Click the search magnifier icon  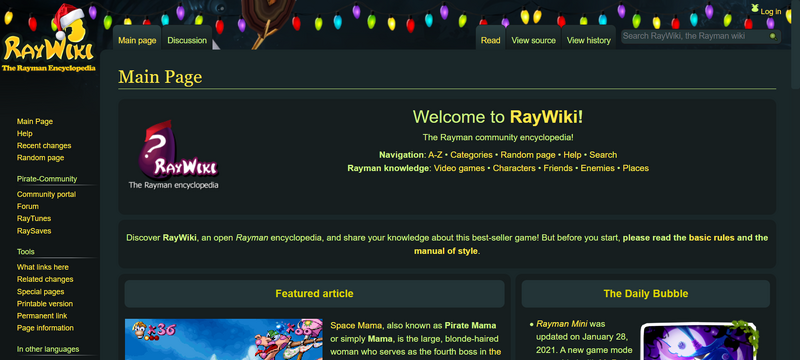coord(773,36)
